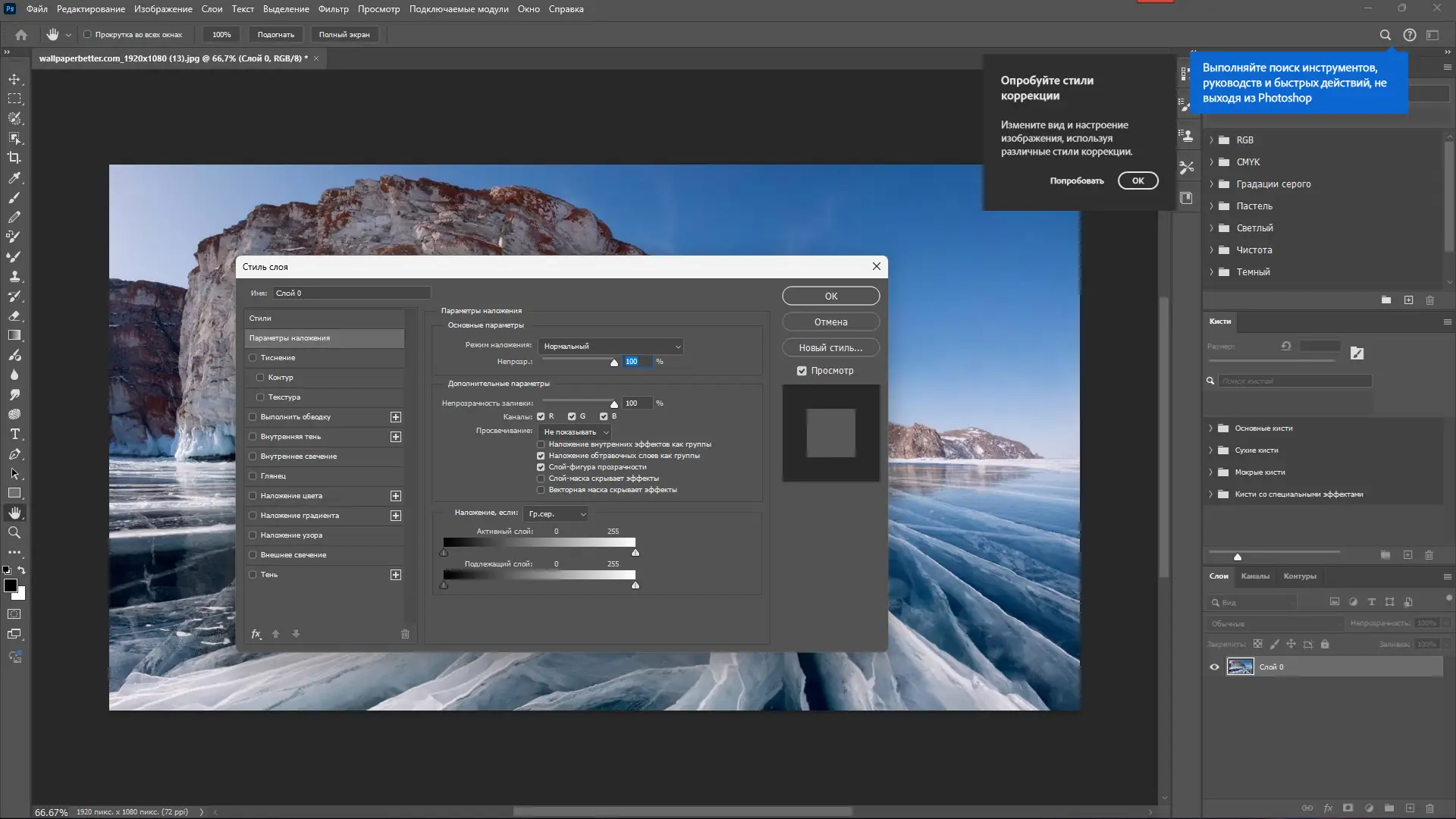Screen dimensions: 1456x819
Task: Toggle the Просмотр preview checkbox
Action: pos(802,371)
